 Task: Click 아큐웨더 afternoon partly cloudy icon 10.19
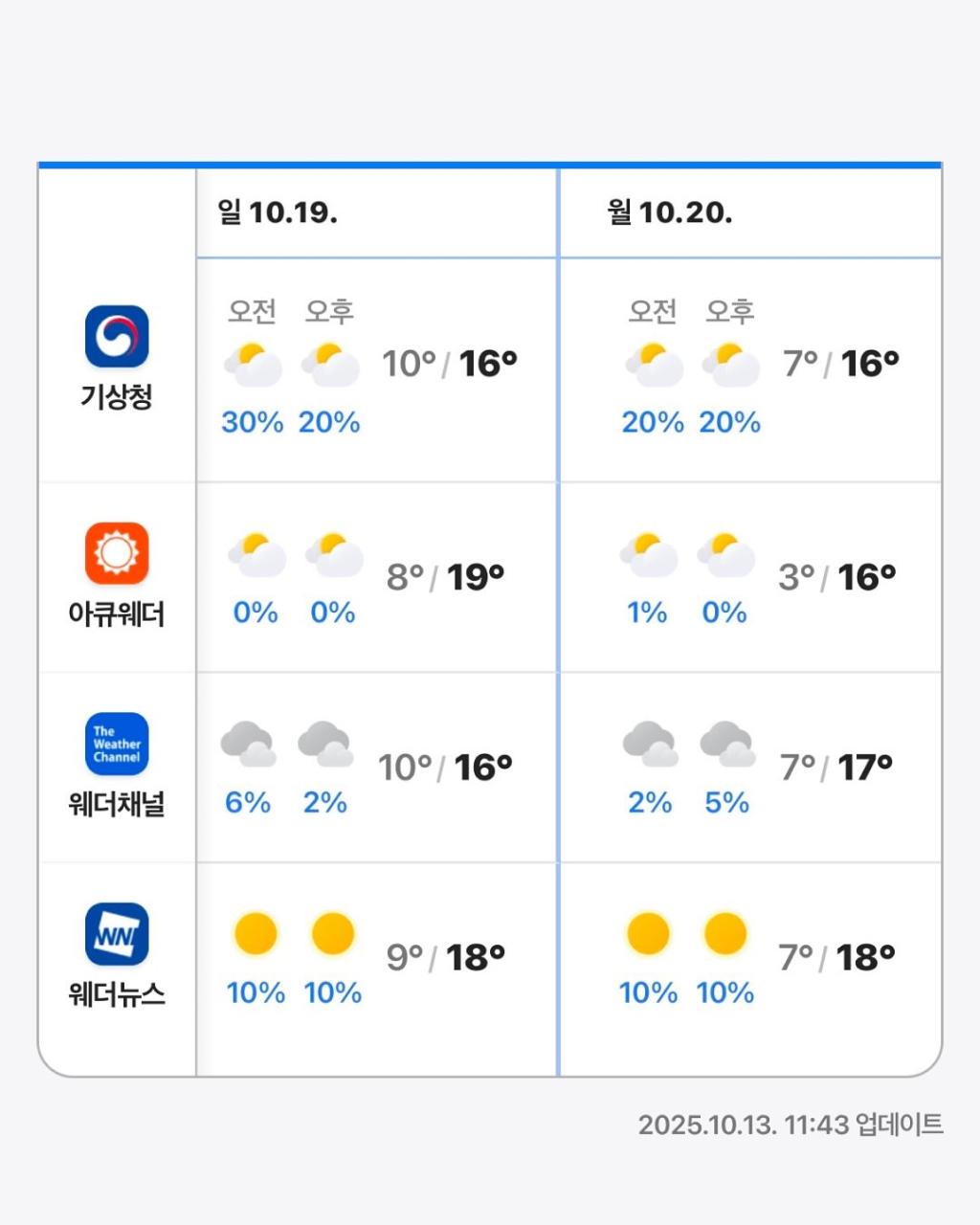tap(333, 554)
